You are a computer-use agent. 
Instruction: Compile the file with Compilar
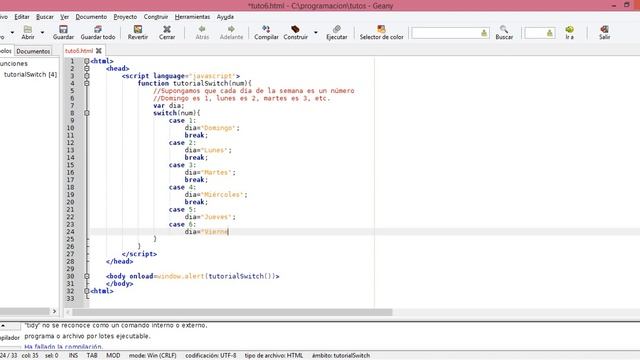pyautogui.click(x=266, y=32)
